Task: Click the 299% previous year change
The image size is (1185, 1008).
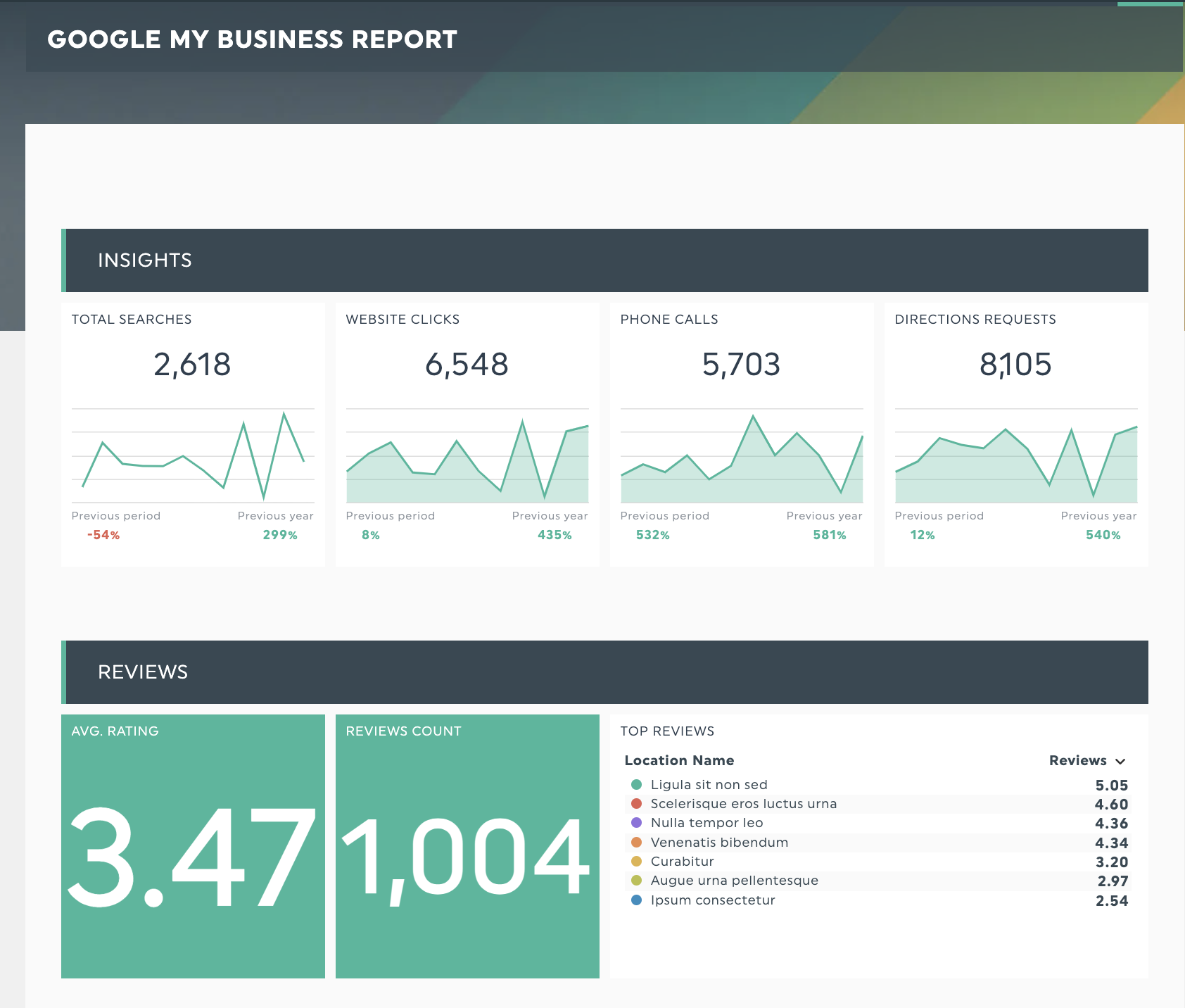Action: (x=280, y=535)
